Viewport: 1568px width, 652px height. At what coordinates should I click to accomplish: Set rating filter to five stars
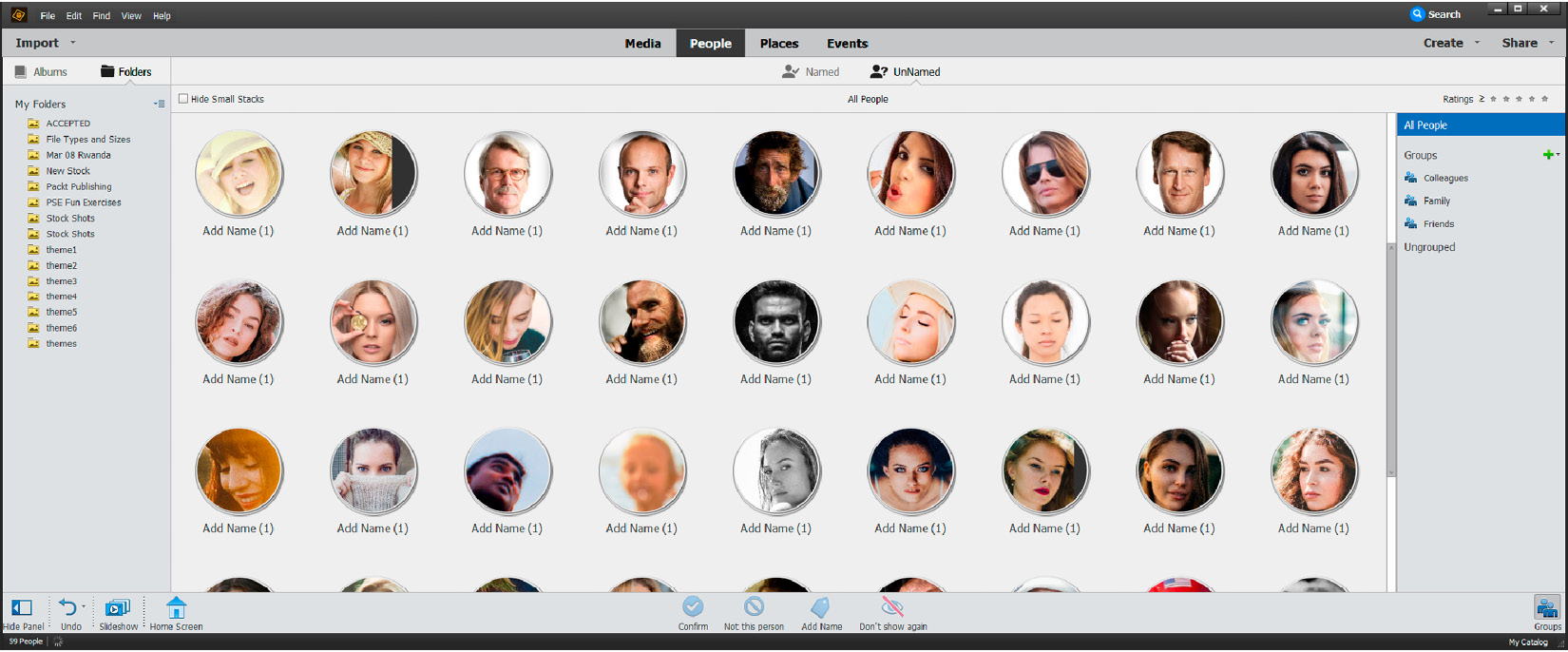click(1544, 99)
